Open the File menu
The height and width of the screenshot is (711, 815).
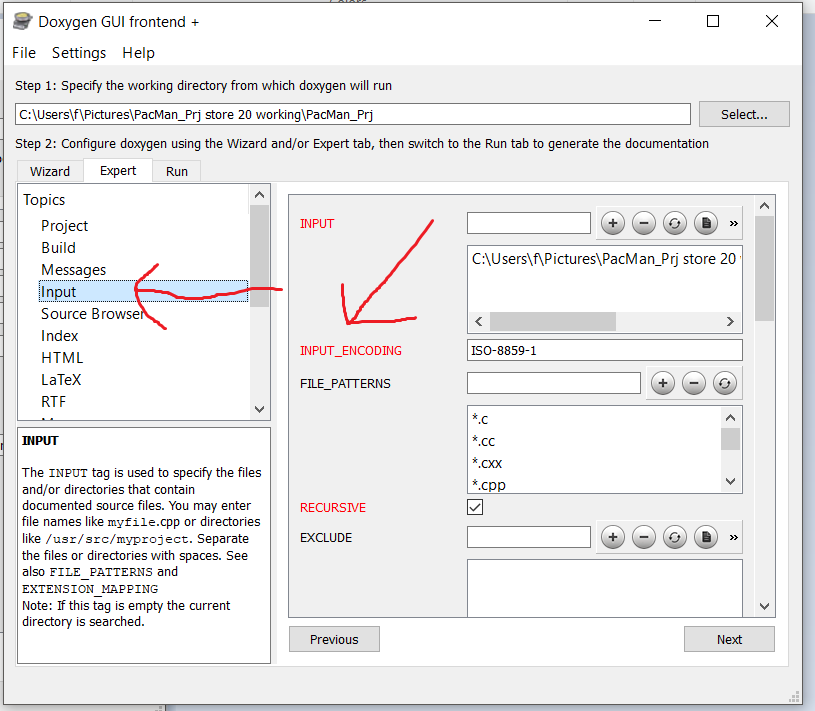(x=24, y=53)
